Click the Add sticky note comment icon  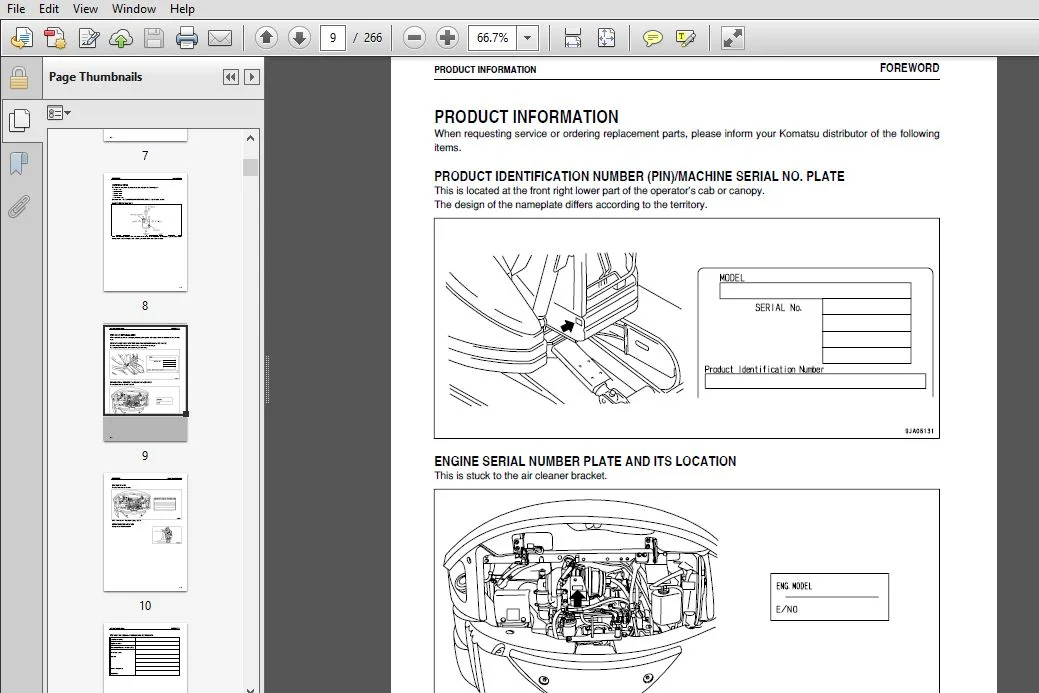653,38
